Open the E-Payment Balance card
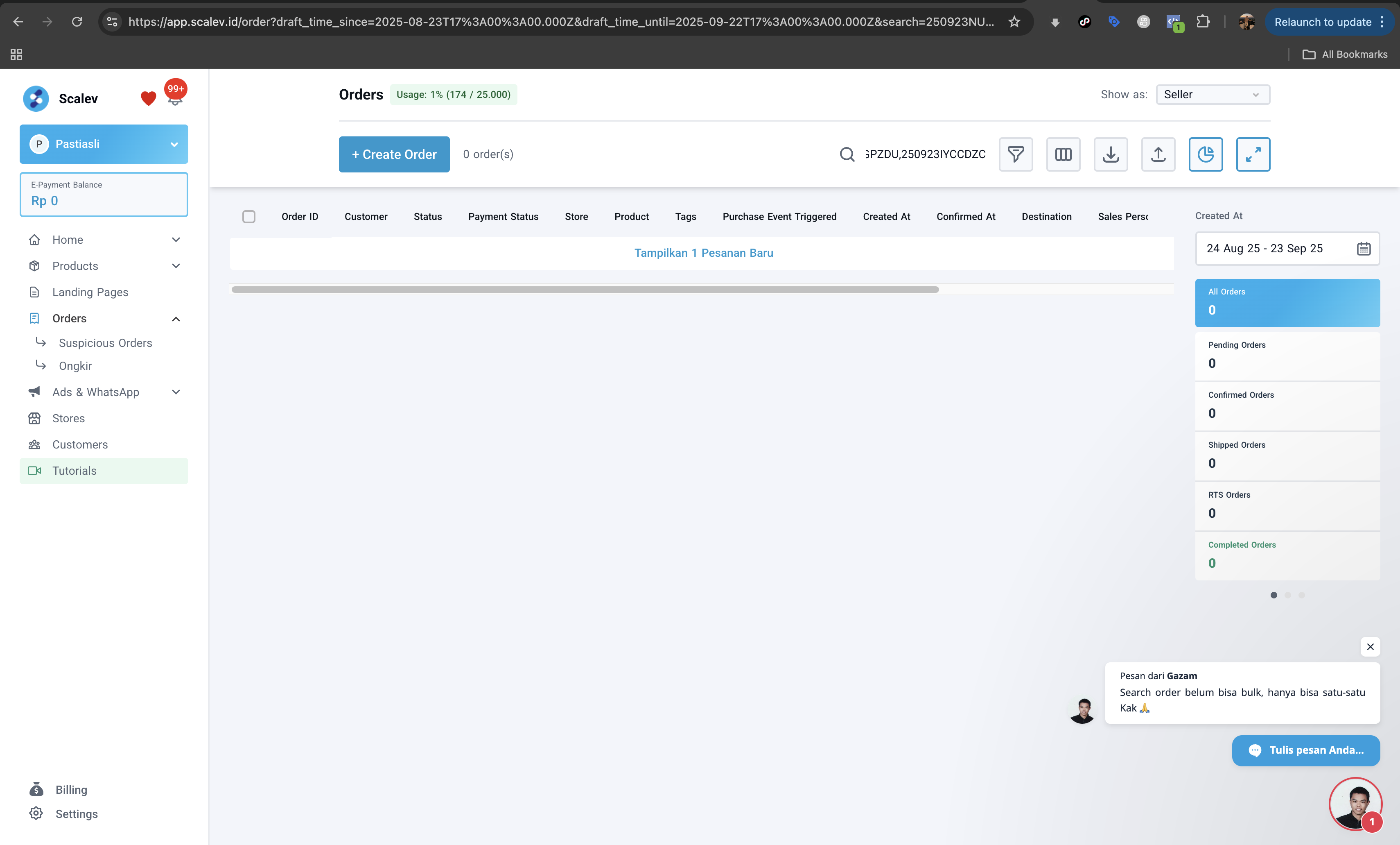The height and width of the screenshot is (845, 1400). pos(104,194)
